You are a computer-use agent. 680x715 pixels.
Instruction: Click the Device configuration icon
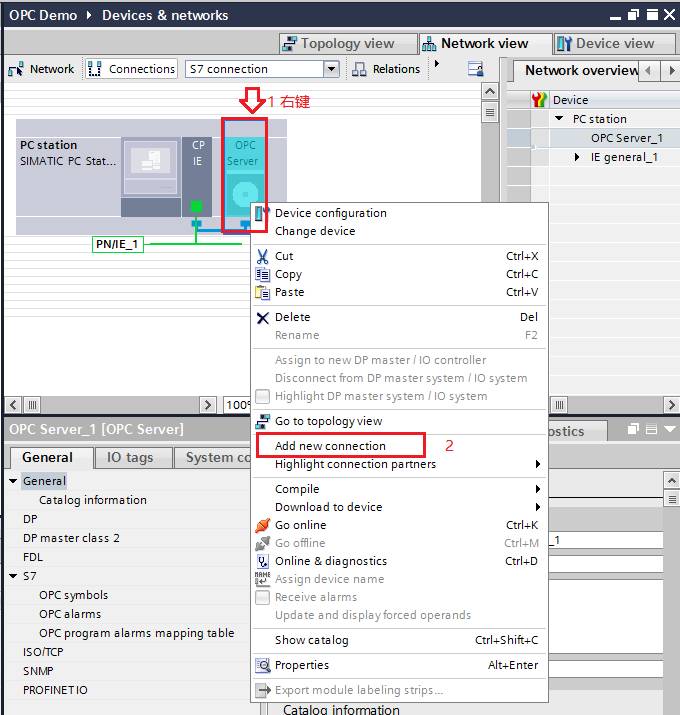pyautogui.click(x=261, y=213)
